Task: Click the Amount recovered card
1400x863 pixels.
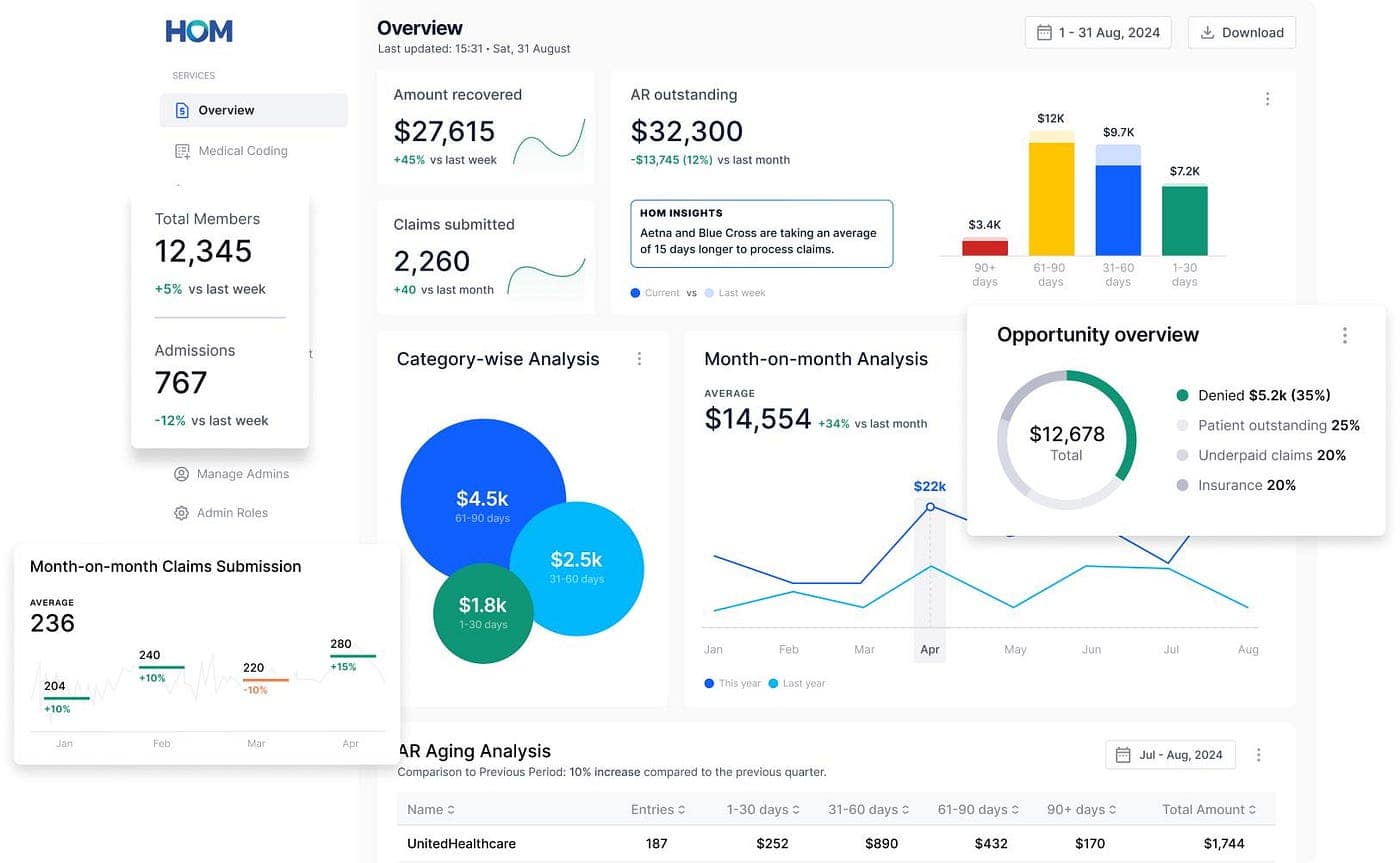Action: click(x=485, y=127)
